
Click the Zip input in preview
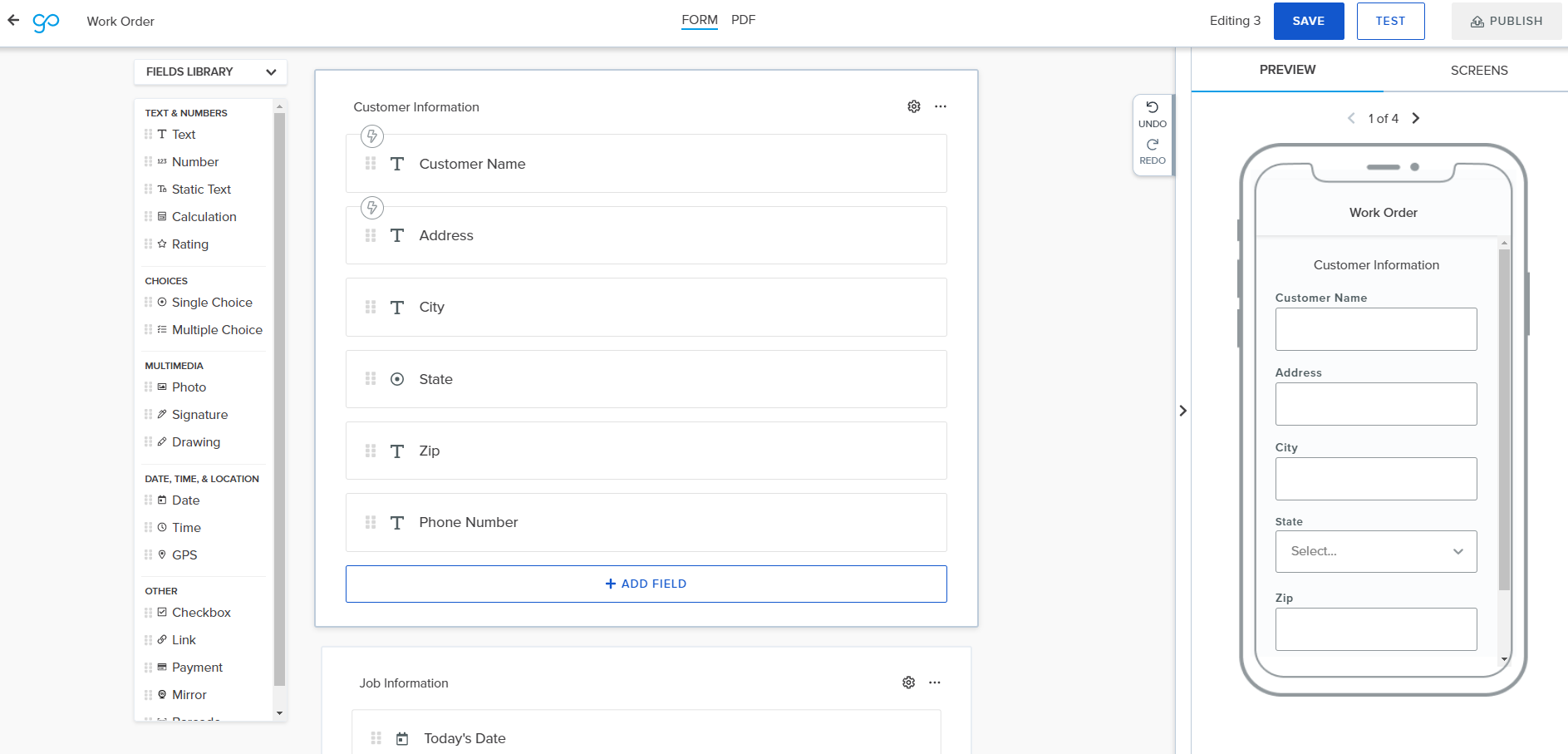point(1376,629)
